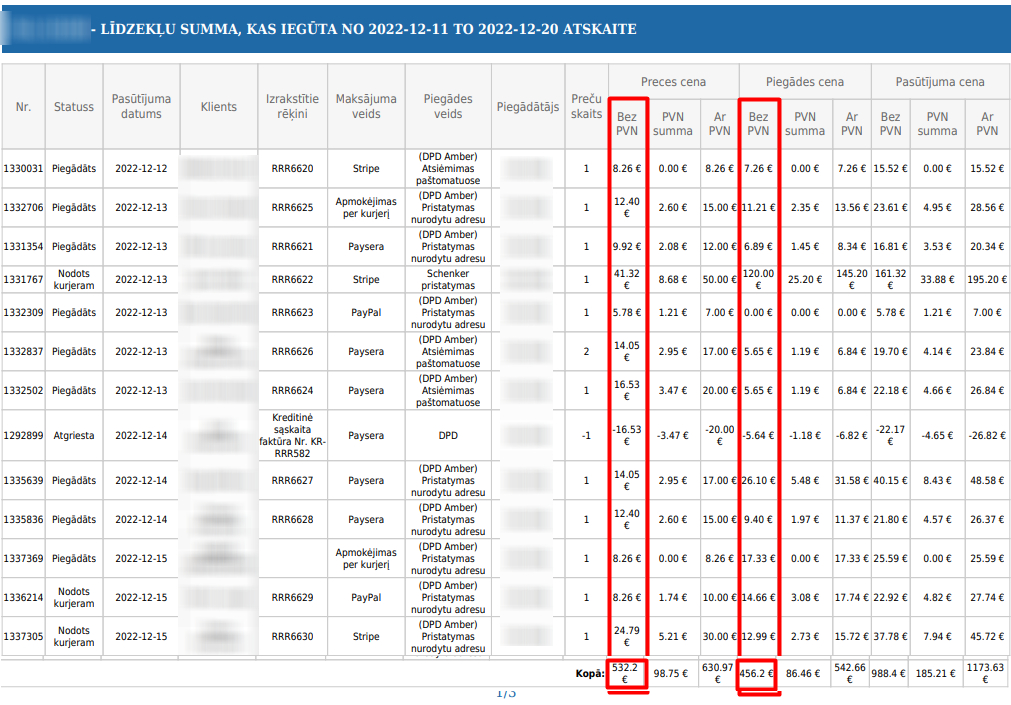Screen dimensions: 1011x705
Task: Click the Pasūtījuma datums column header
Action: point(141,106)
